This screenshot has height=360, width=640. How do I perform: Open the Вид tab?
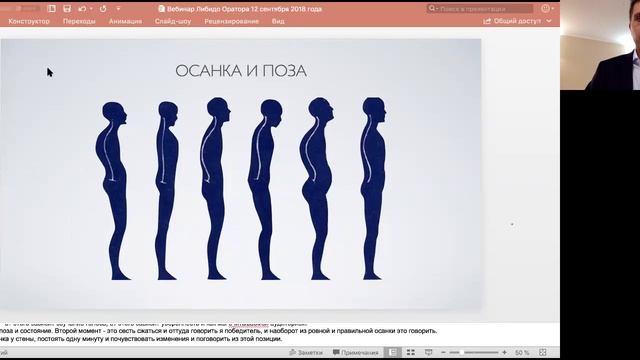tap(278, 21)
